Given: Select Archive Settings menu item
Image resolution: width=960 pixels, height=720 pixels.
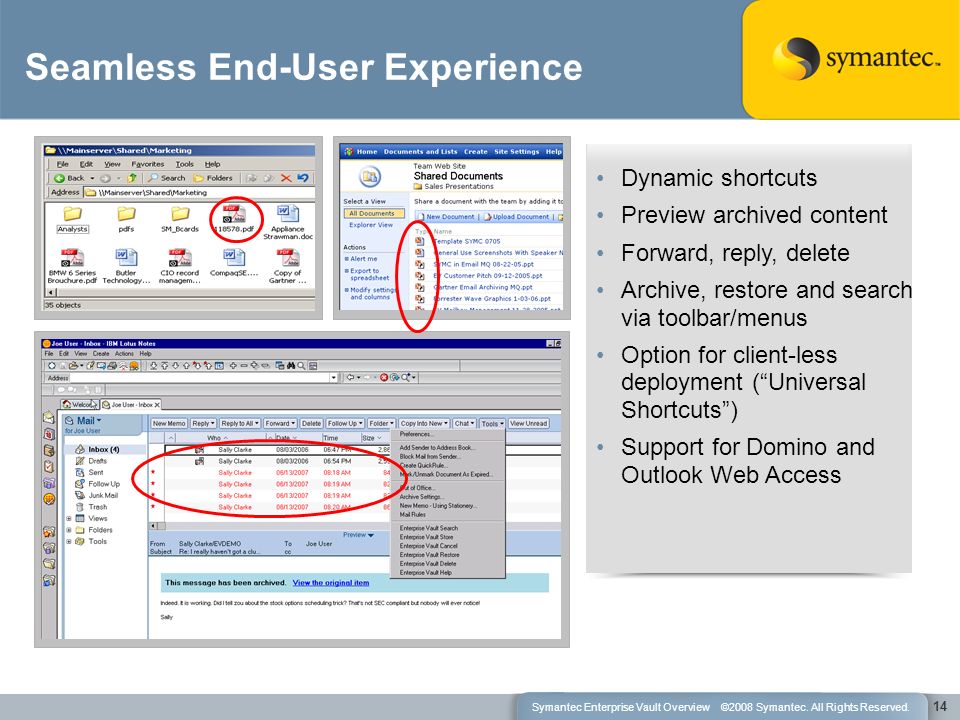Looking at the screenshot, I should click(421, 497).
